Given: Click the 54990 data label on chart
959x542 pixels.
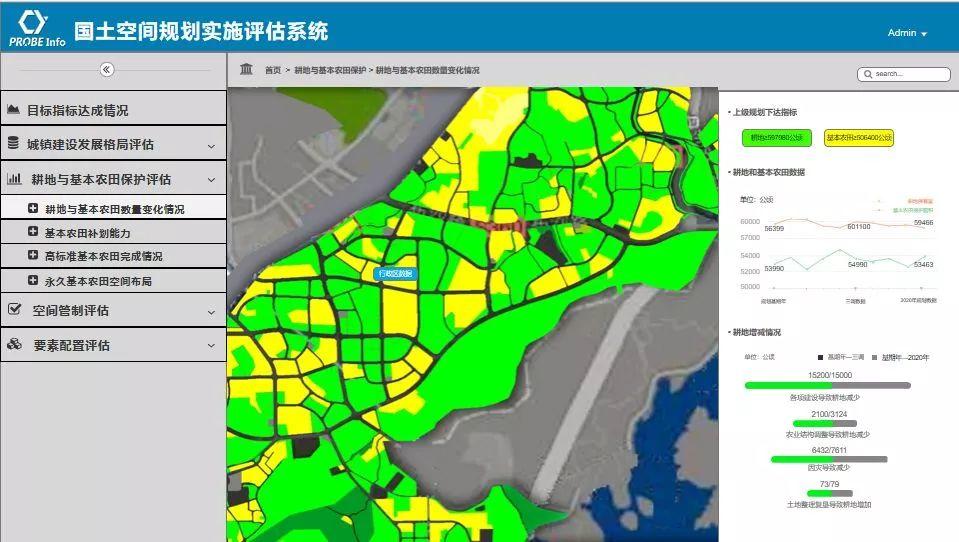Looking at the screenshot, I should [857, 264].
